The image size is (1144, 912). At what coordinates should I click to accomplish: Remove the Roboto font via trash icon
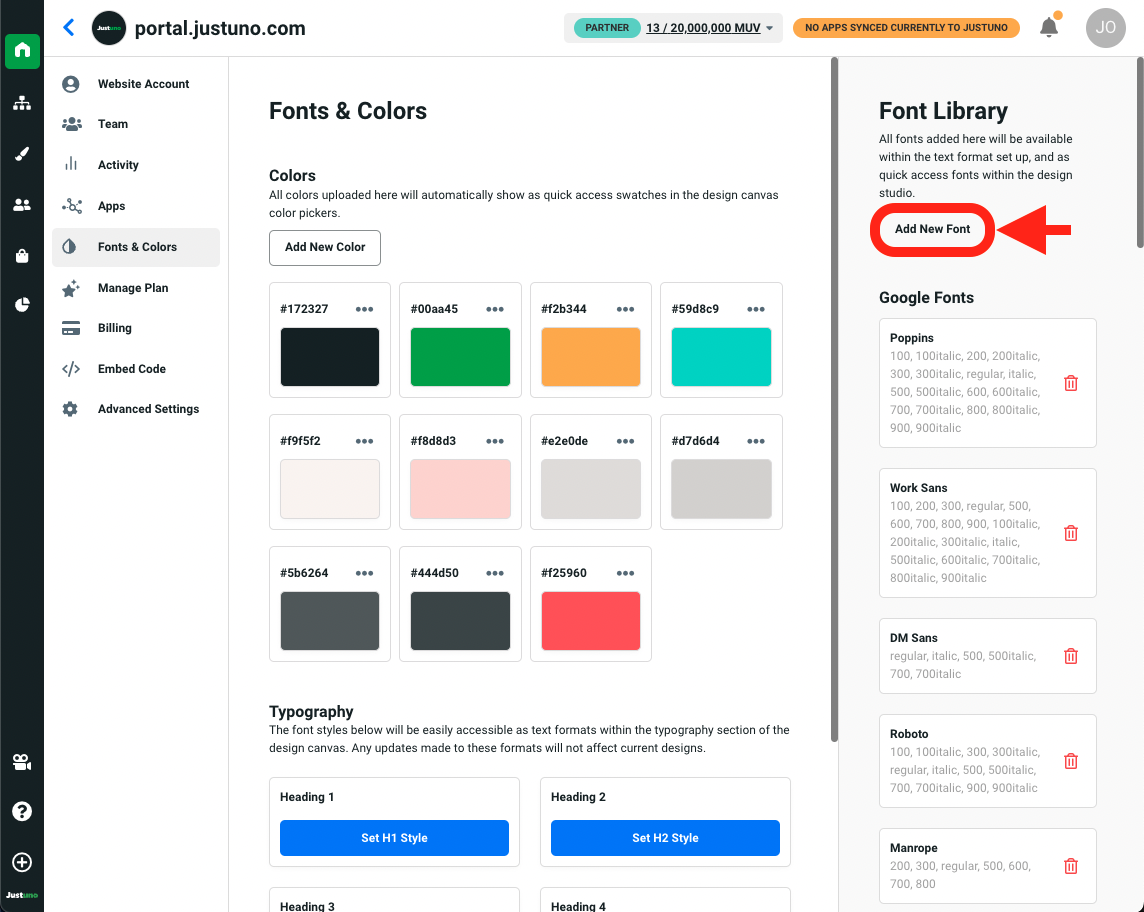click(x=1071, y=761)
